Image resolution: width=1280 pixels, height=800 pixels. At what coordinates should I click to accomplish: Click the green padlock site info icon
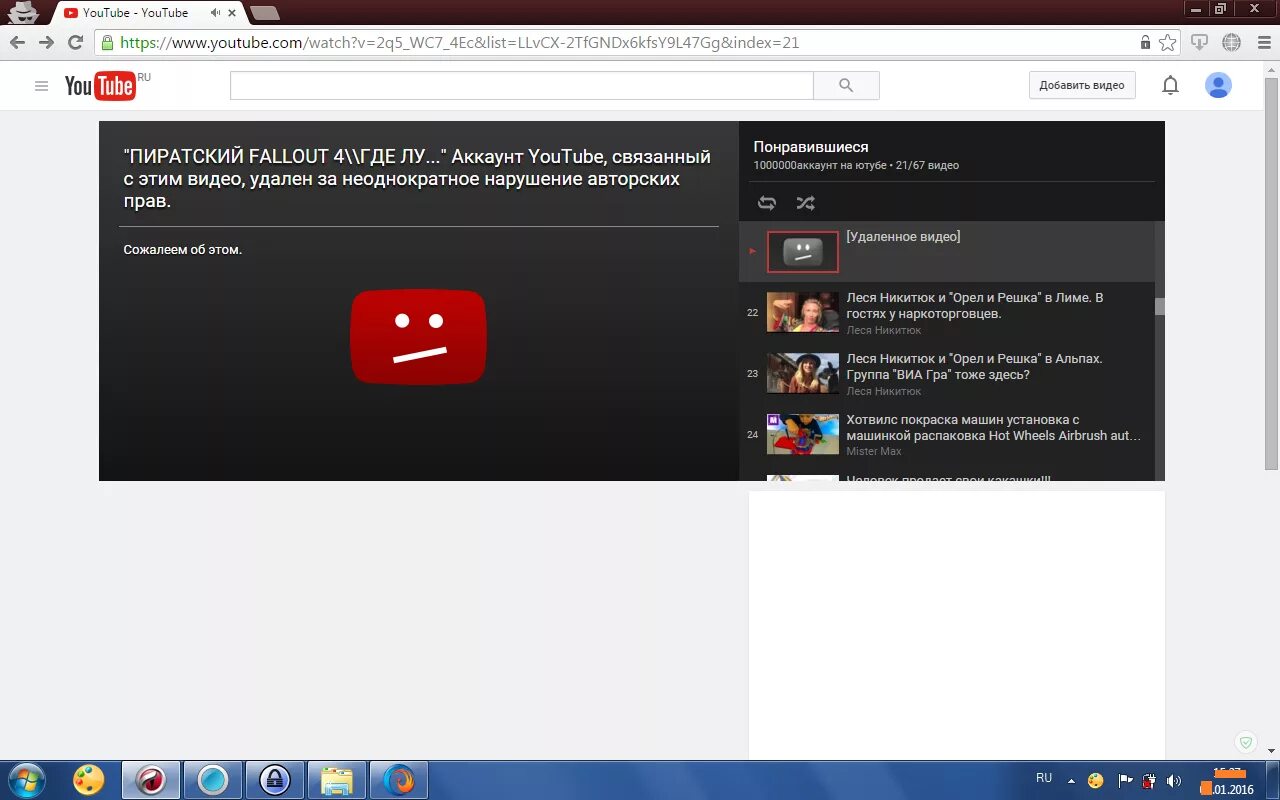[107, 43]
